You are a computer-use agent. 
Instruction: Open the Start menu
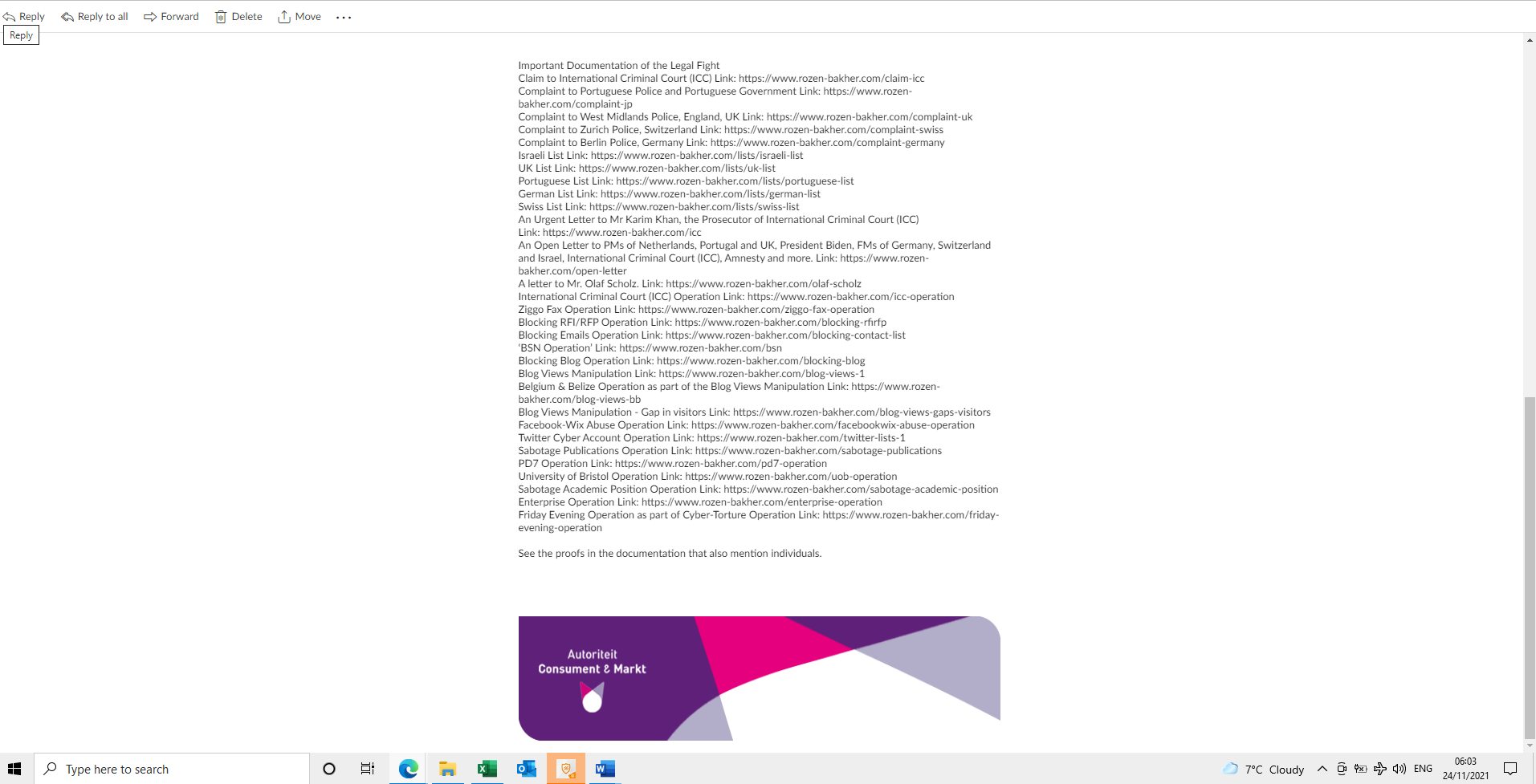[16, 768]
